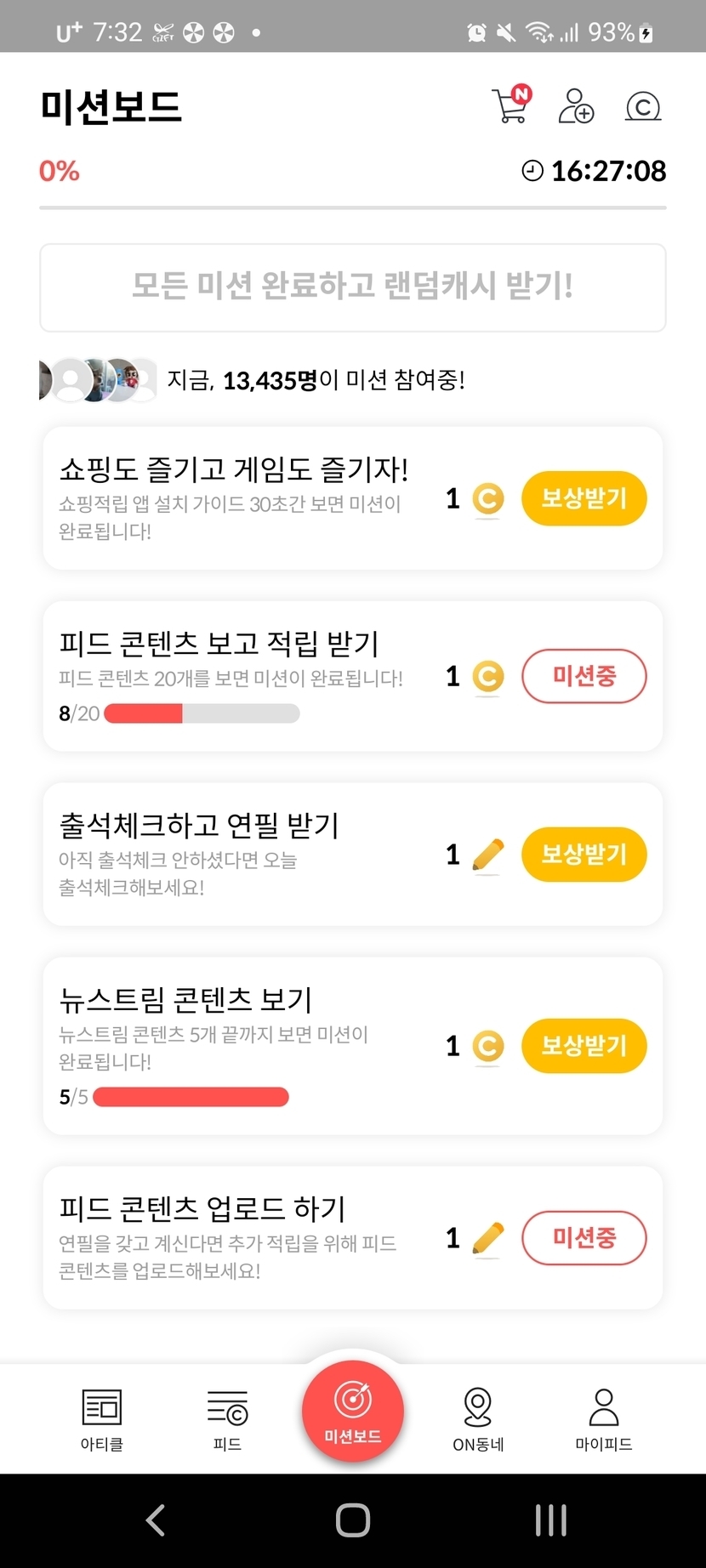Tap the participant avatars thumbnail group
The image size is (706, 1568).
tap(98, 380)
